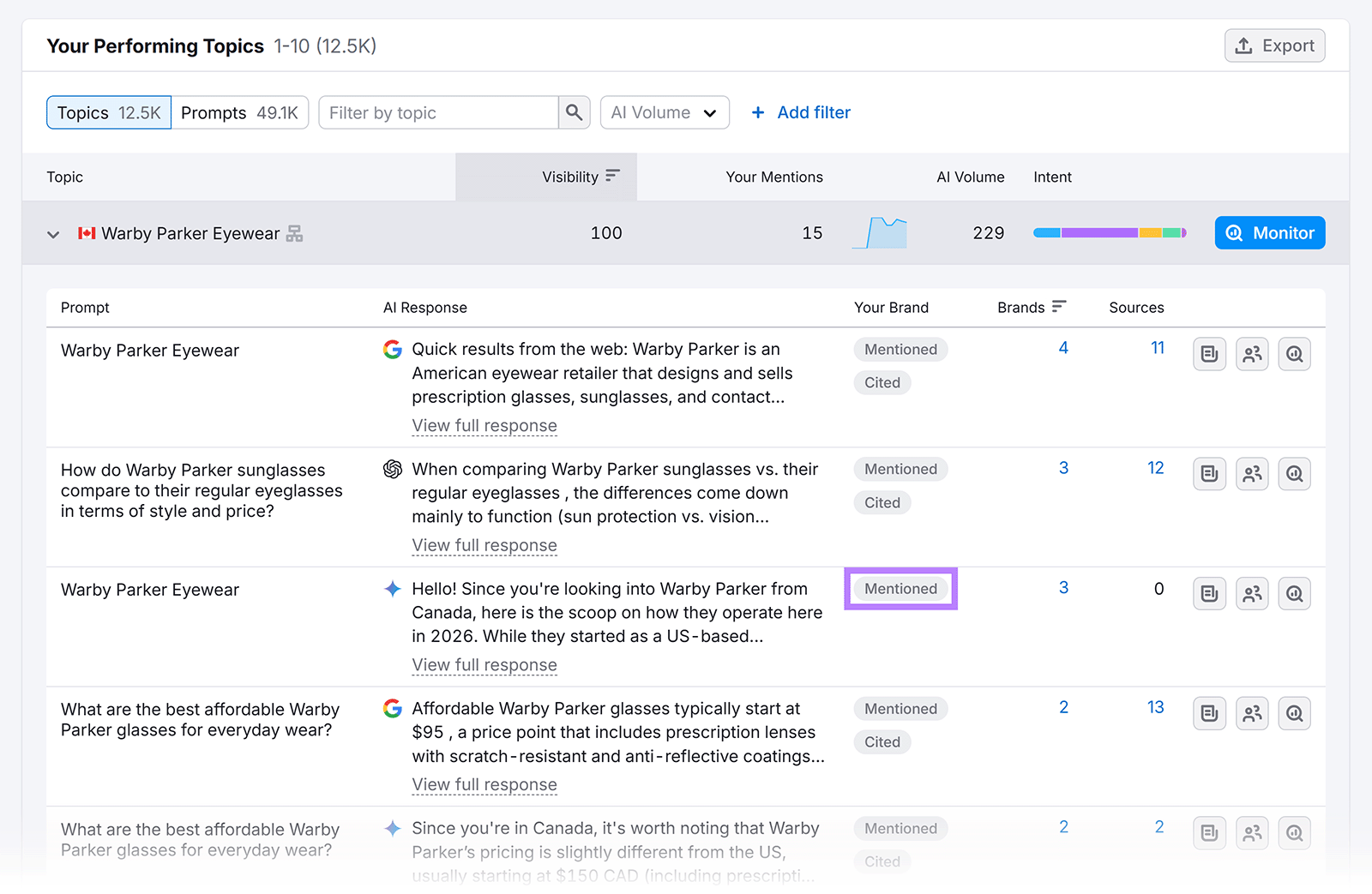This screenshot has height=894, width=1372.
Task: Click sources count 13
Action: coord(1156,707)
